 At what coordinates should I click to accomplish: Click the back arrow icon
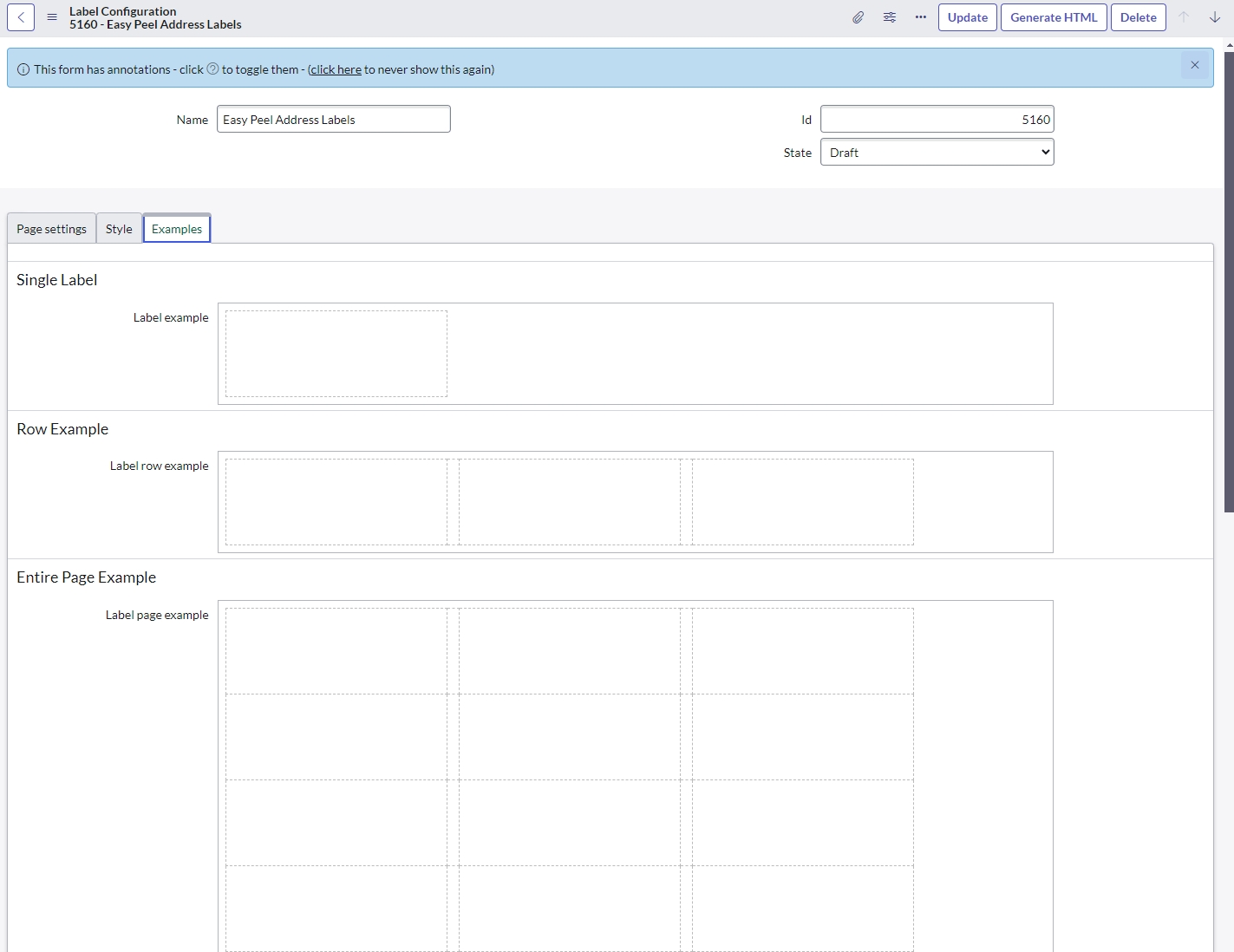[21, 17]
